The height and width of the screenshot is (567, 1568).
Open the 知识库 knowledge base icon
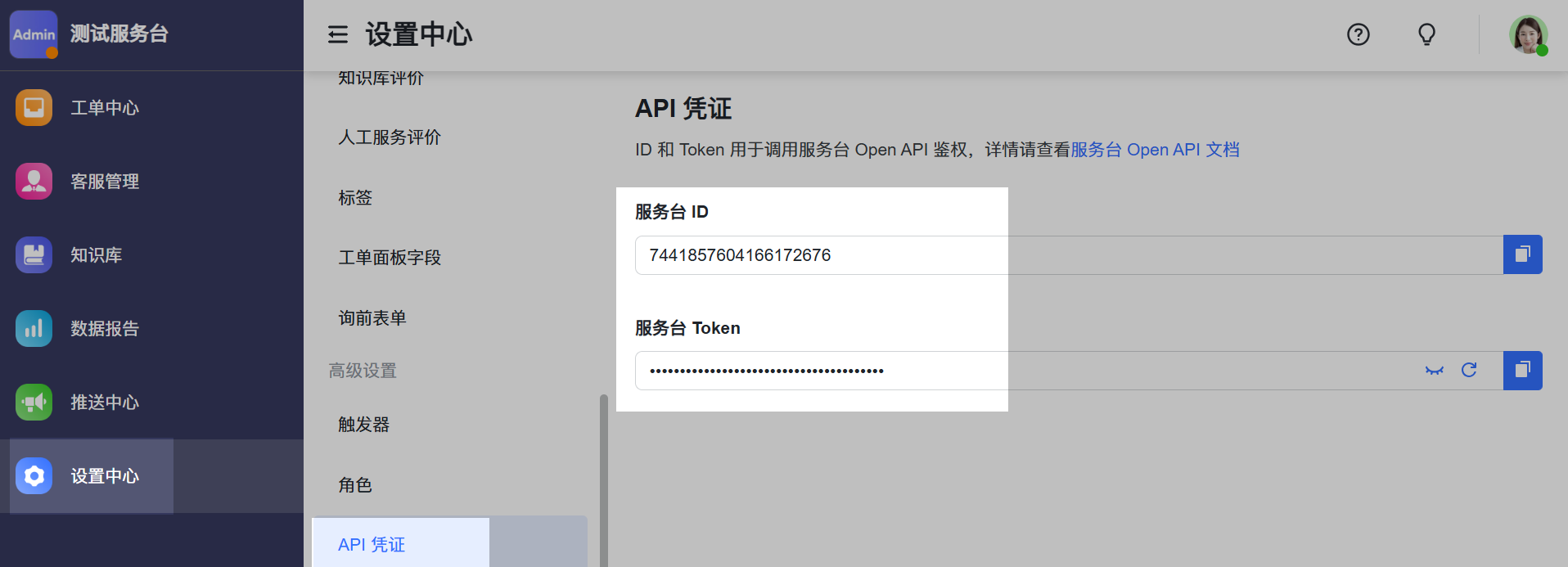pos(34,254)
